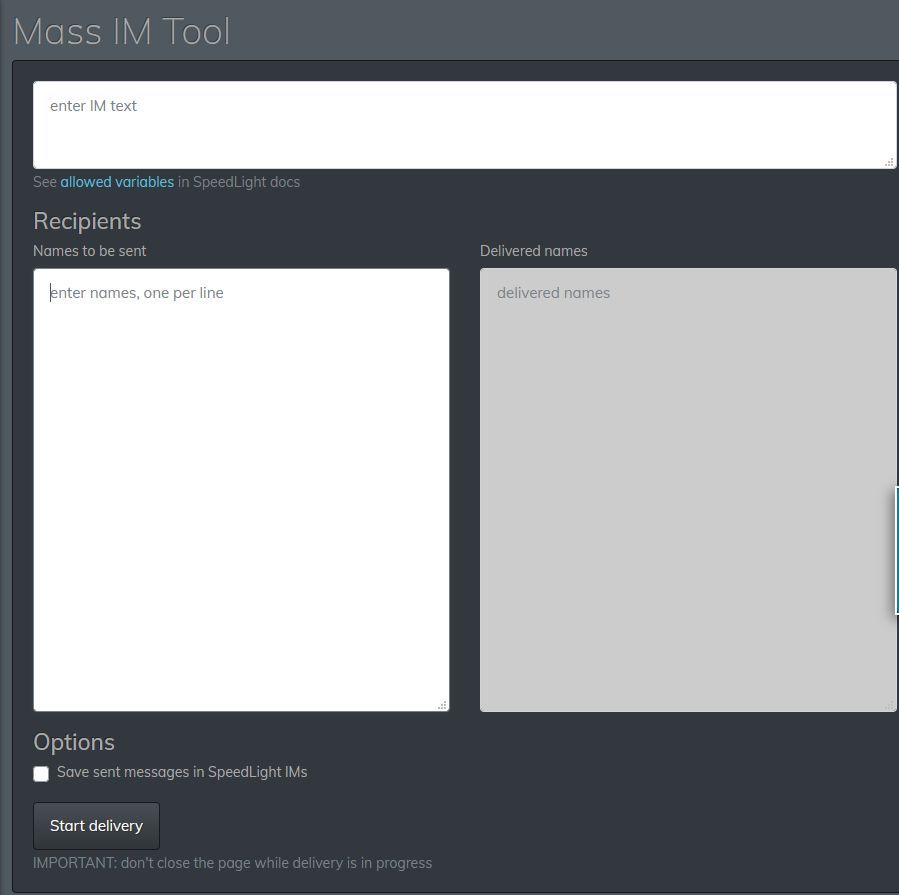Click the Mass IM Tool page title
The width and height of the screenshot is (899, 895).
[122, 32]
